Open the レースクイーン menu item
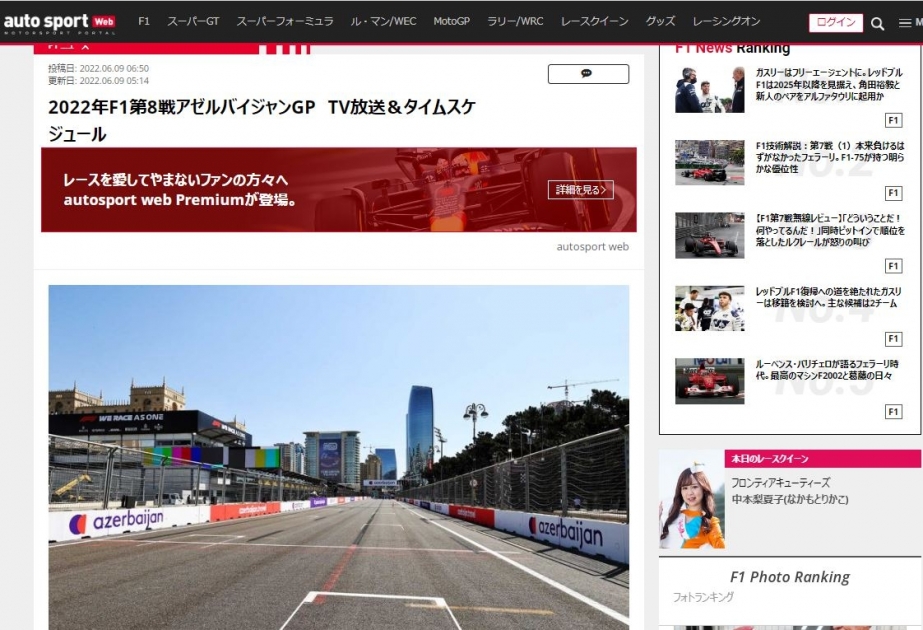Image resolution: width=923 pixels, height=630 pixels. pyautogui.click(x=595, y=21)
